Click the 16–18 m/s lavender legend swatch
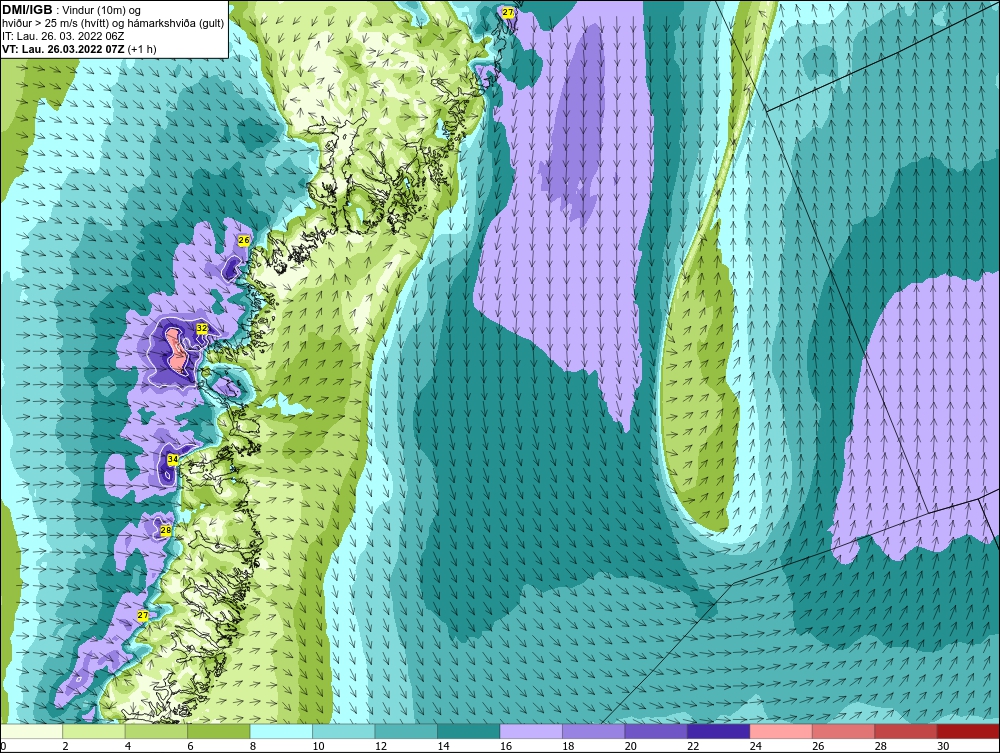Viewport: 1000px width, 753px height. click(531, 731)
